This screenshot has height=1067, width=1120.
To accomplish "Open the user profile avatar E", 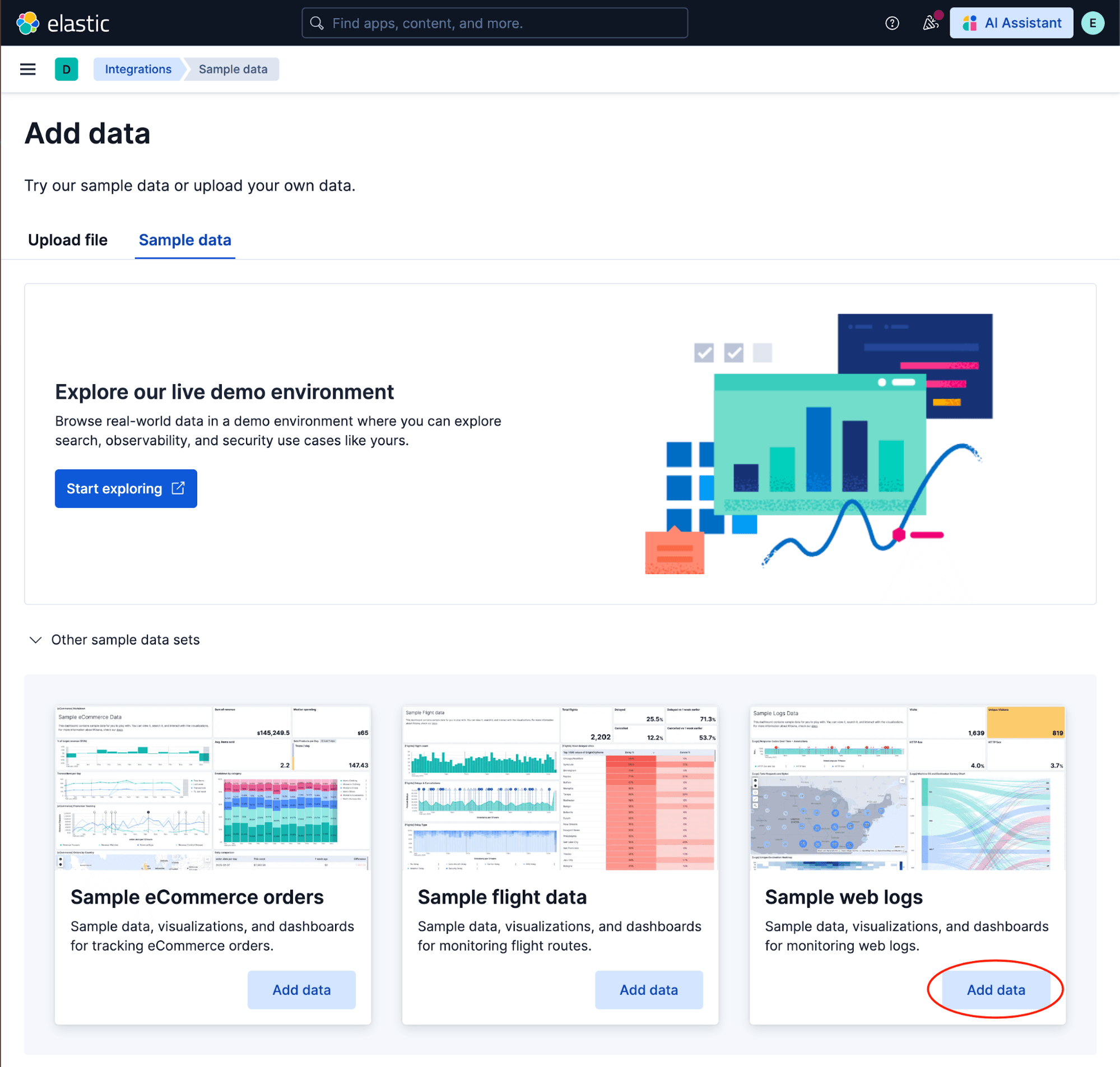I will point(1092,23).
